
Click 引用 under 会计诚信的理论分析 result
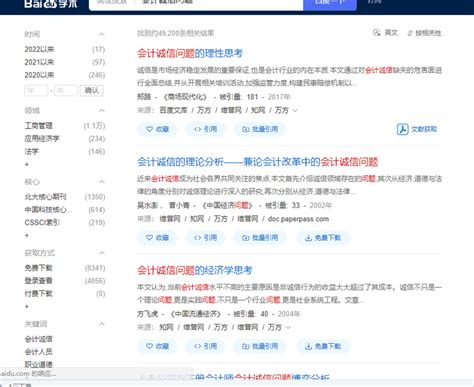click(205, 238)
